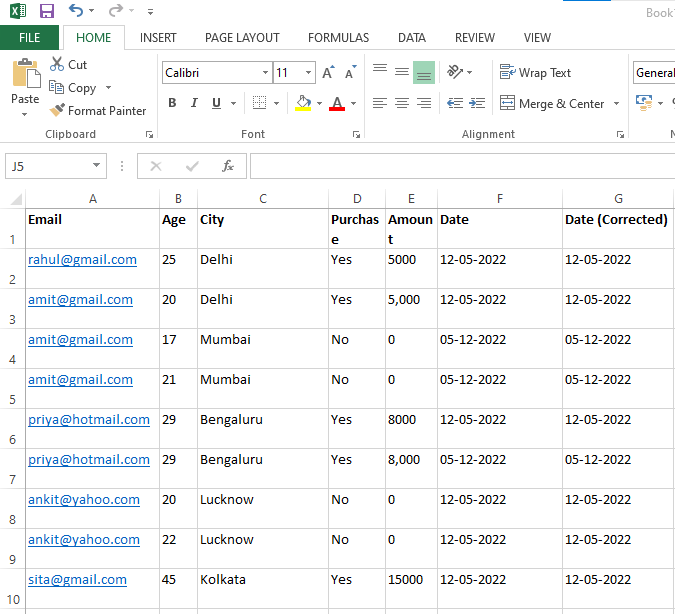Click the Insert Function fx icon
Image resolution: width=675 pixels, height=614 pixels.
pyautogui.click(x=228, y=166)
